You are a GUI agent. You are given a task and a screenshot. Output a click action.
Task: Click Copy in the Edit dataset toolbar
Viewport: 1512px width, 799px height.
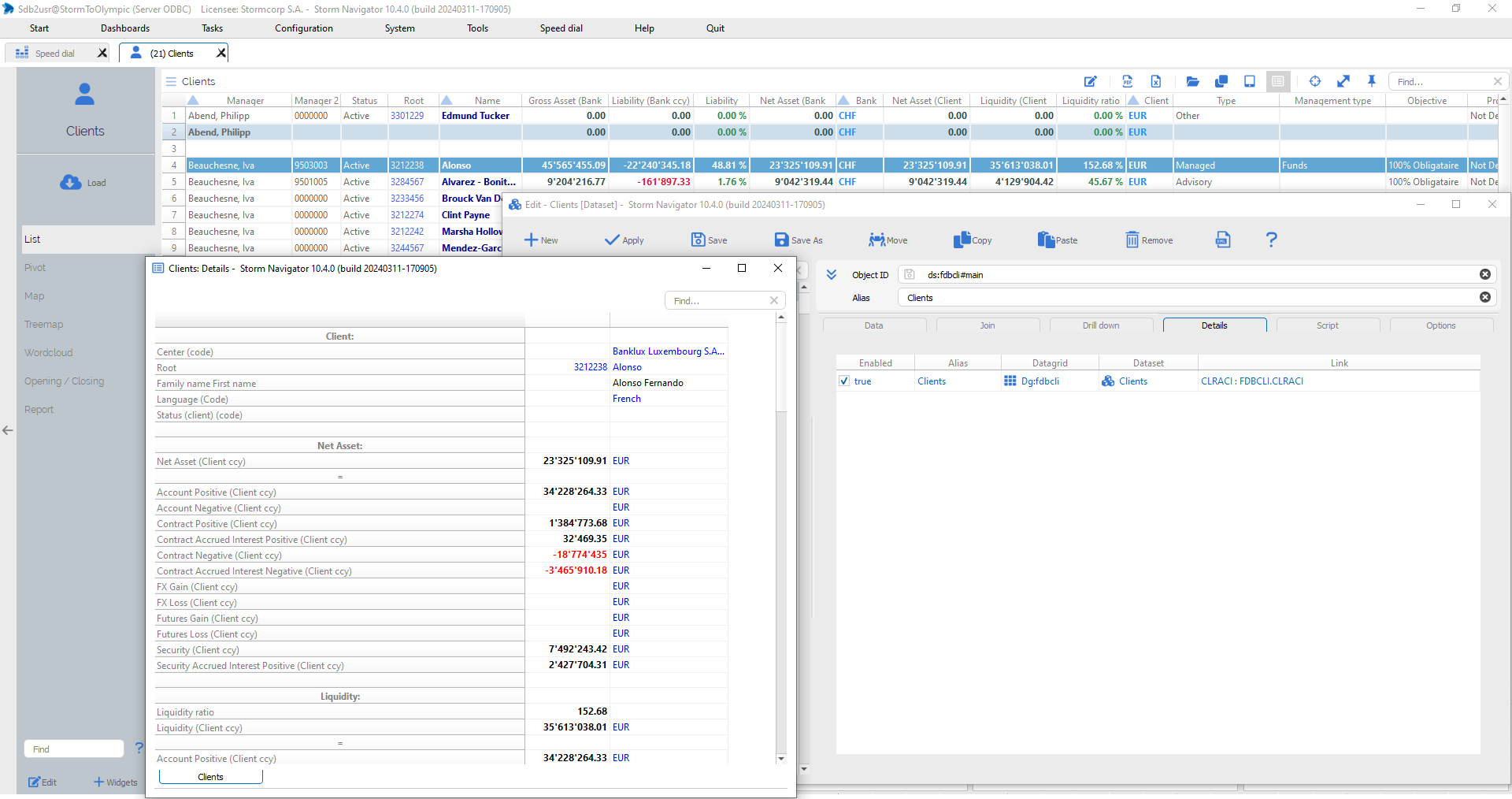(x=973, y=240)
